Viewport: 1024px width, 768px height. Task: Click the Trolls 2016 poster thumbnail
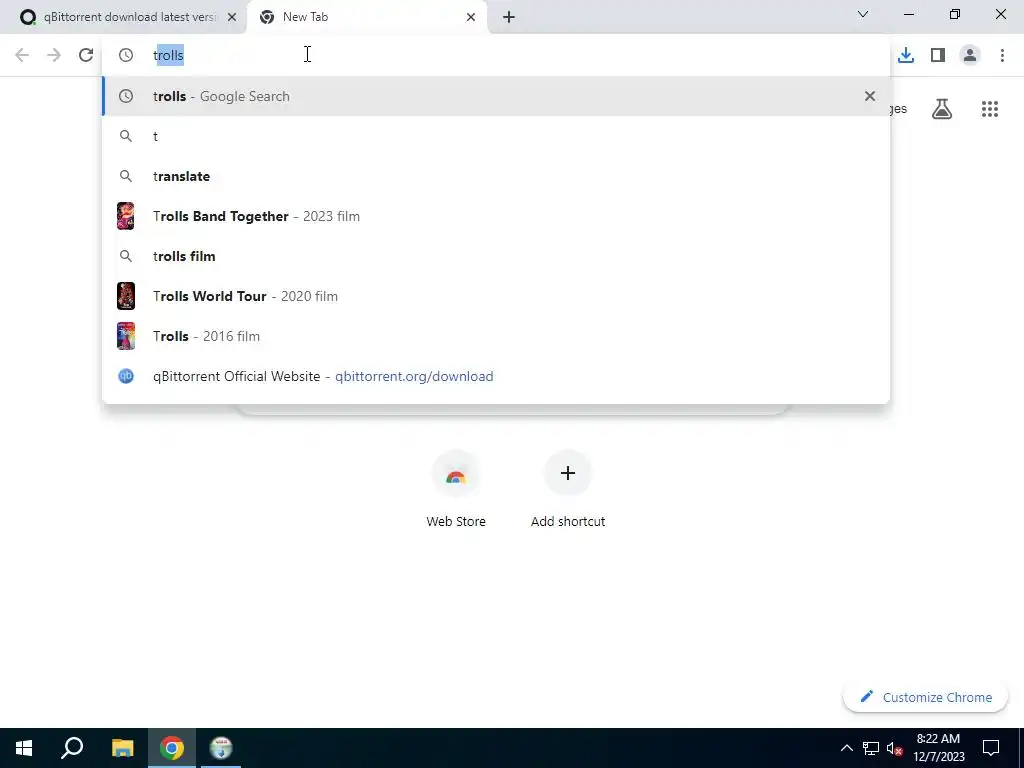[125, 336]
